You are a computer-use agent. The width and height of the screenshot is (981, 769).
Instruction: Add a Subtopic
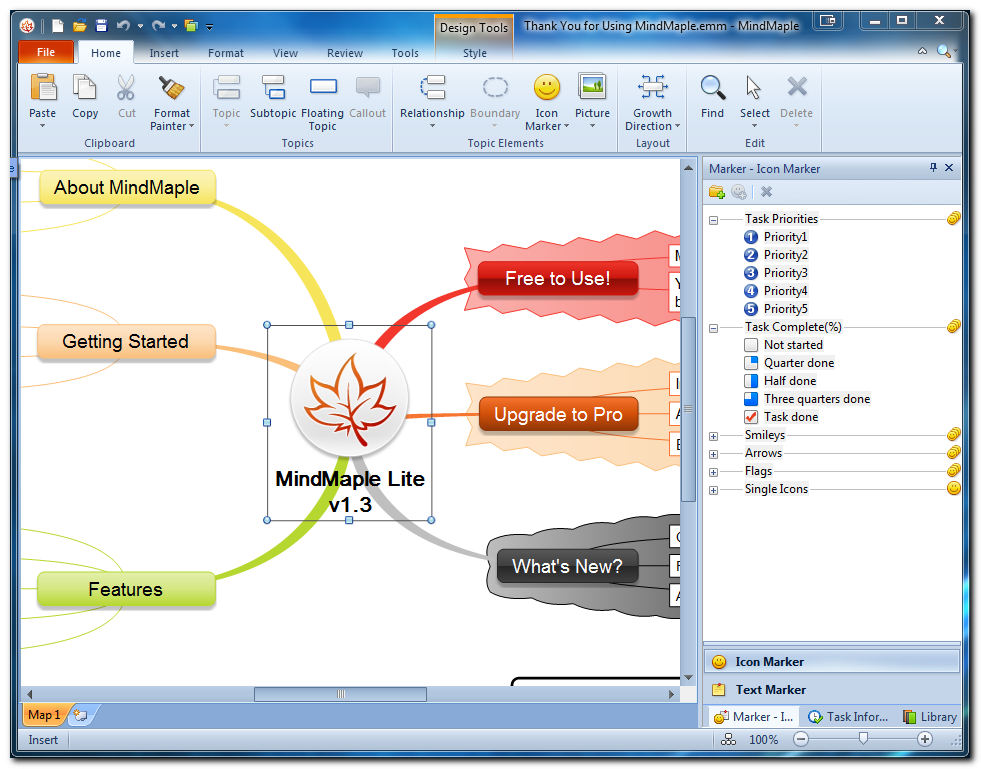pos(273,88)
